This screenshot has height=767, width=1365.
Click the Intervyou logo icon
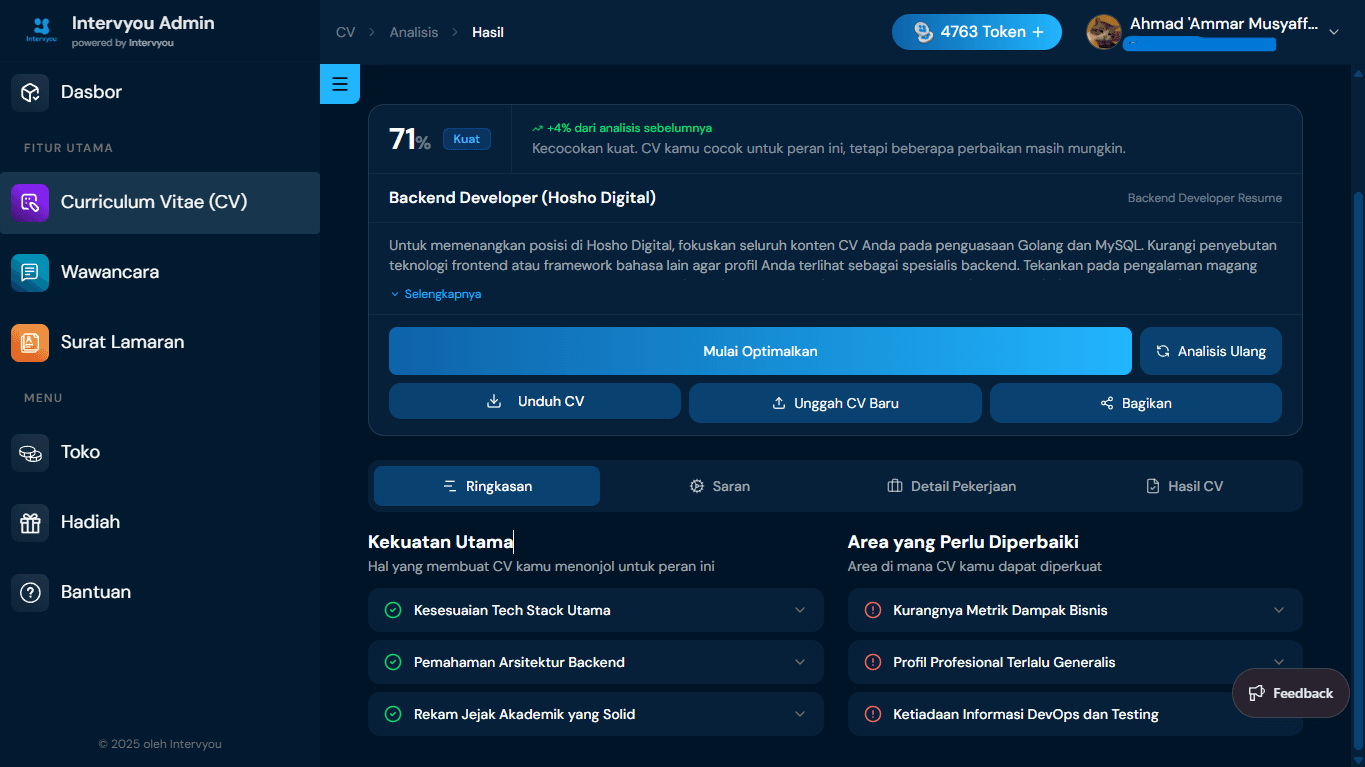(41, 30)
